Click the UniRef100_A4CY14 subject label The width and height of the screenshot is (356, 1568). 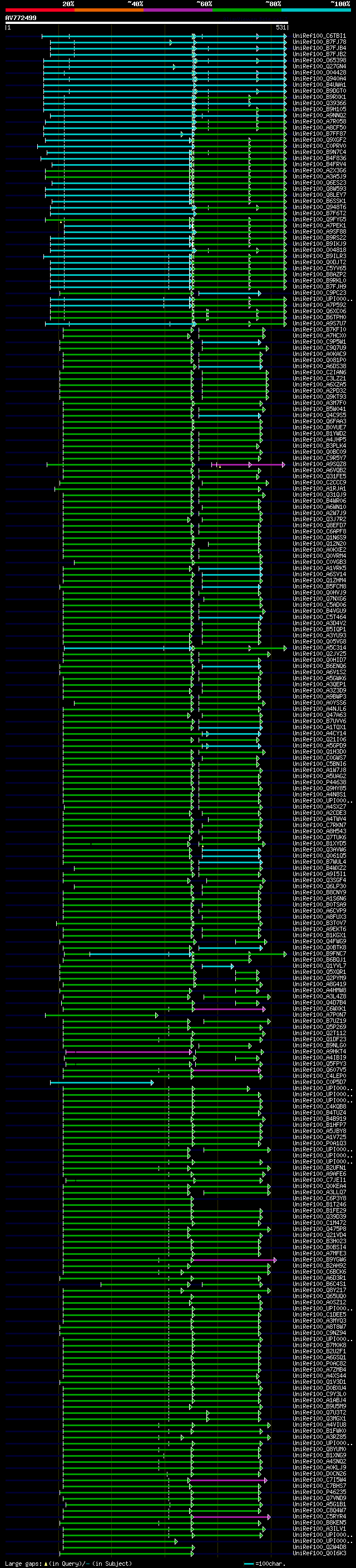point(319,734)
